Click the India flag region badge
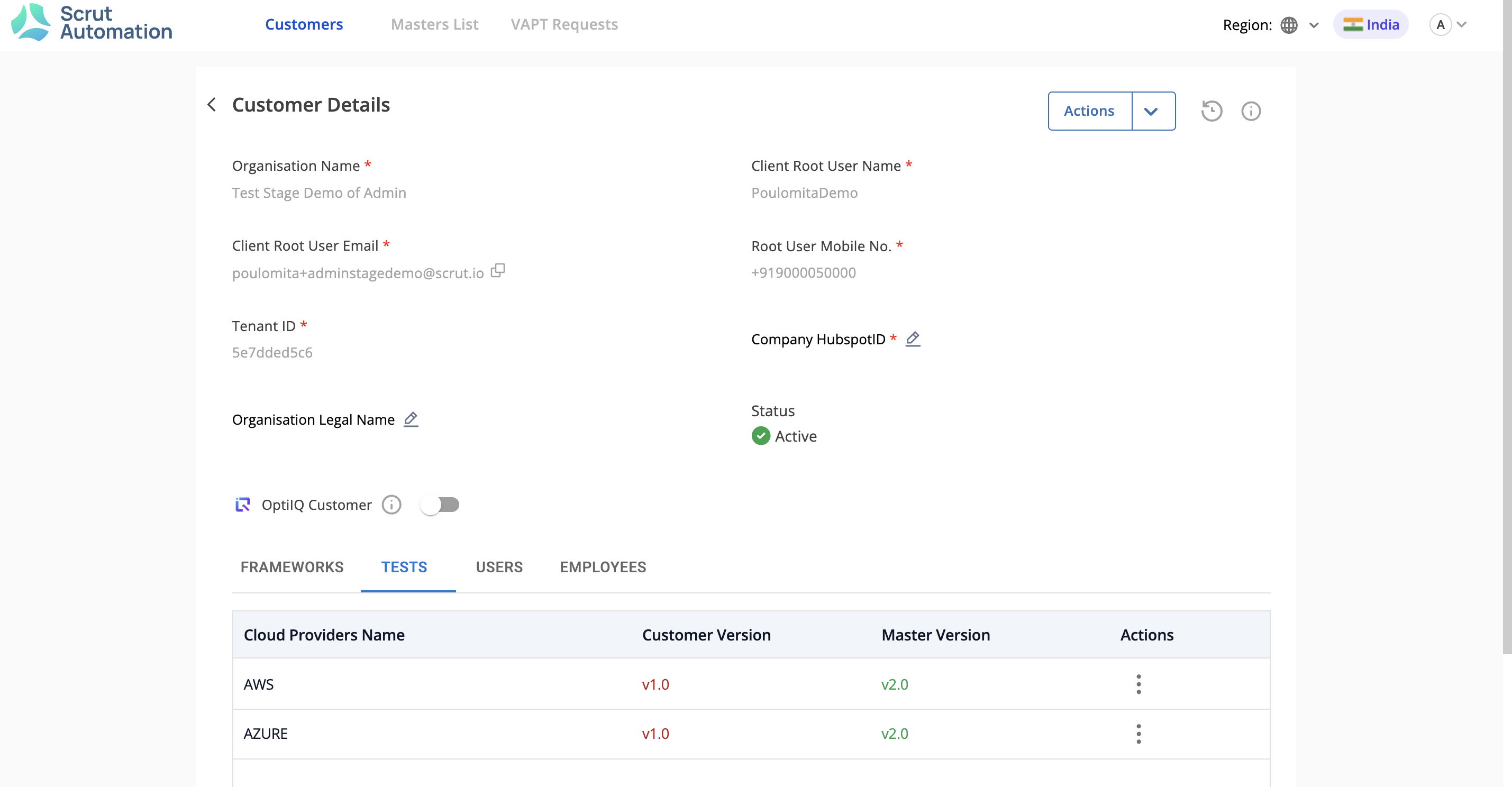Viewport: 1512px width, 787px height. tap(1371, 25)
